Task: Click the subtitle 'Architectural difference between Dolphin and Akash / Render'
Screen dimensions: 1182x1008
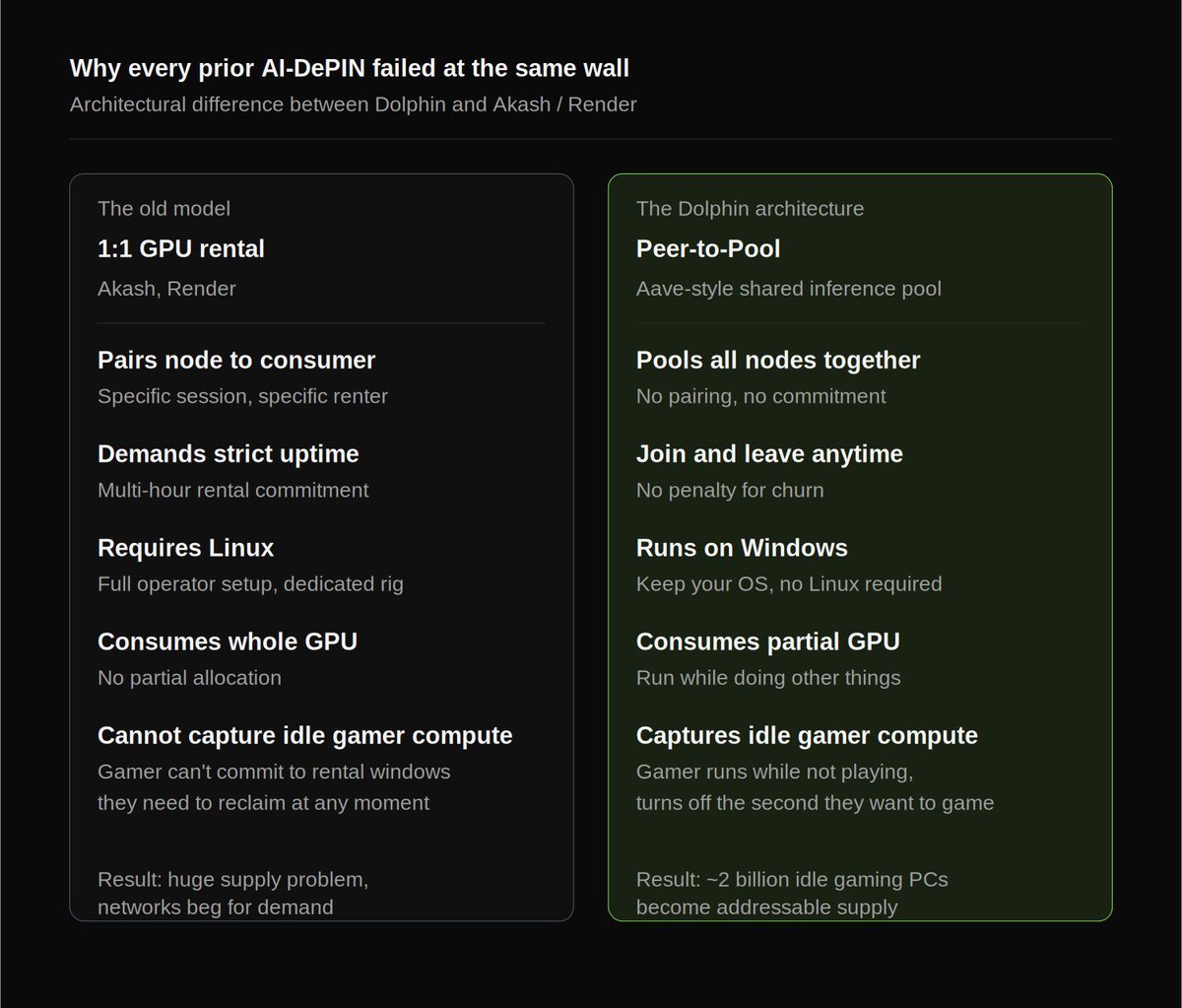Action: (x=353, y=103)
